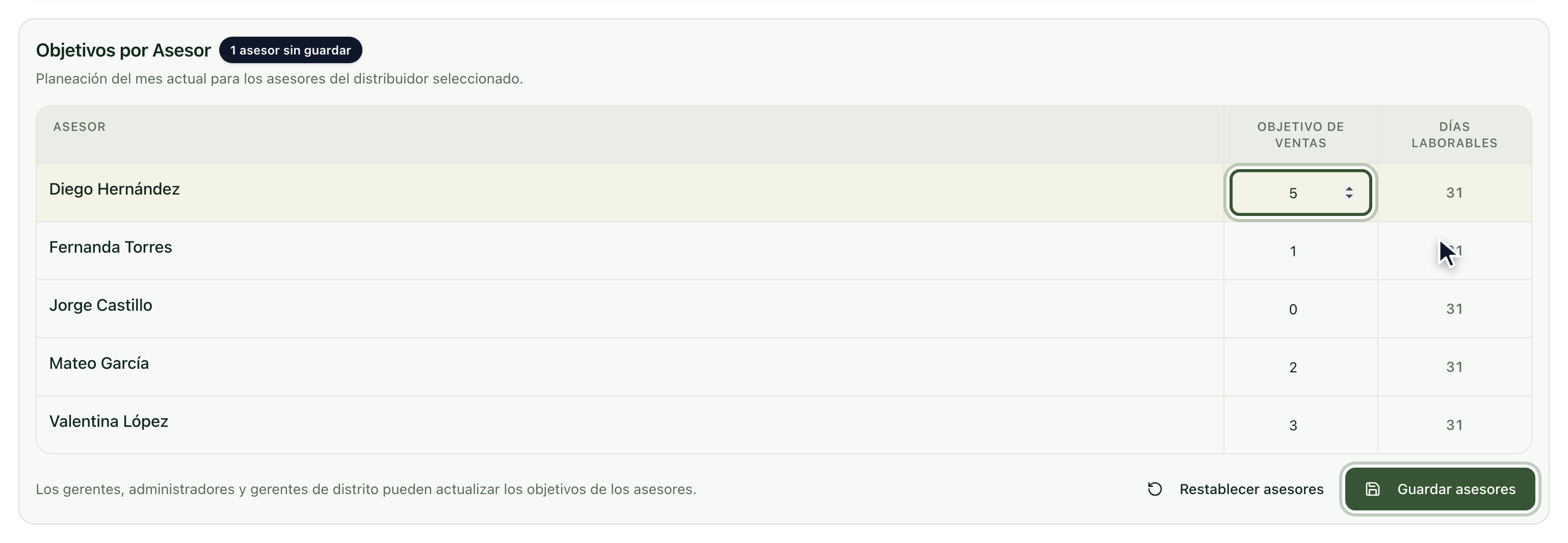1568x543 pixels.
Task: Click Valentina López working days value
Action: tap(1454, 425)
